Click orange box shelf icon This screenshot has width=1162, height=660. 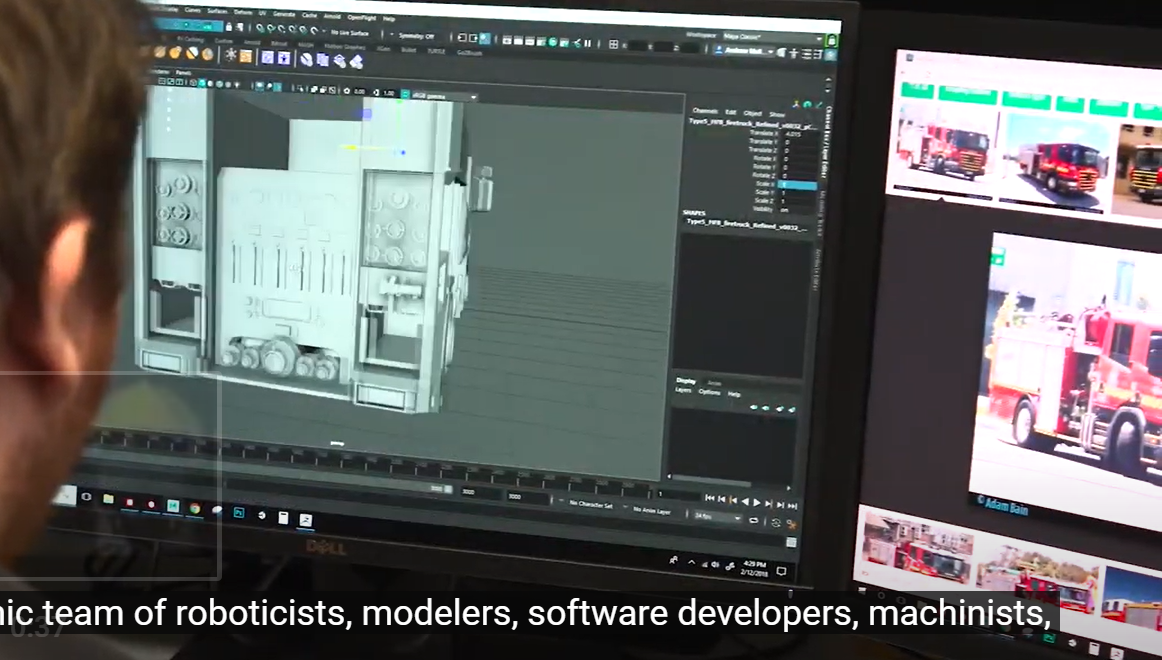[246, 56]
